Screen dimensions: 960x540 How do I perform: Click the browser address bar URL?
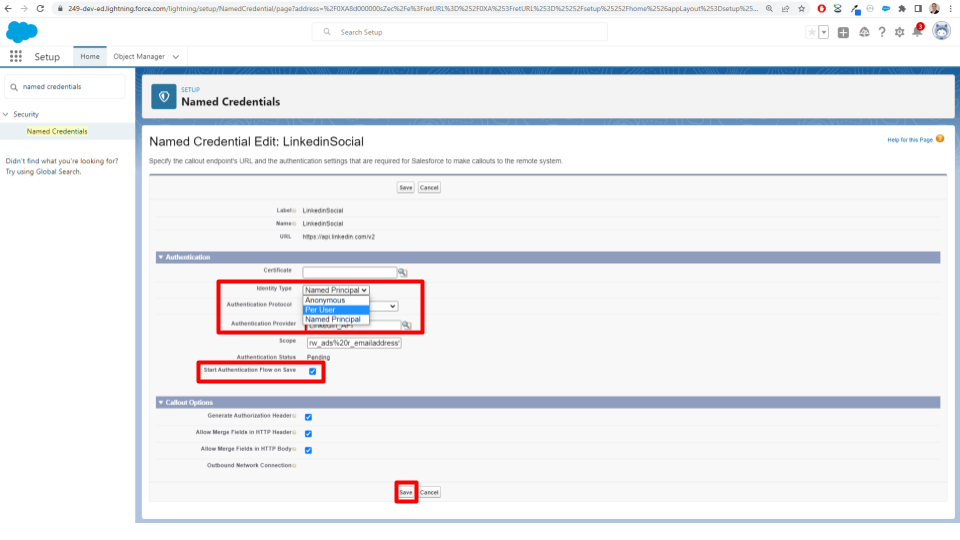(413, 9)
